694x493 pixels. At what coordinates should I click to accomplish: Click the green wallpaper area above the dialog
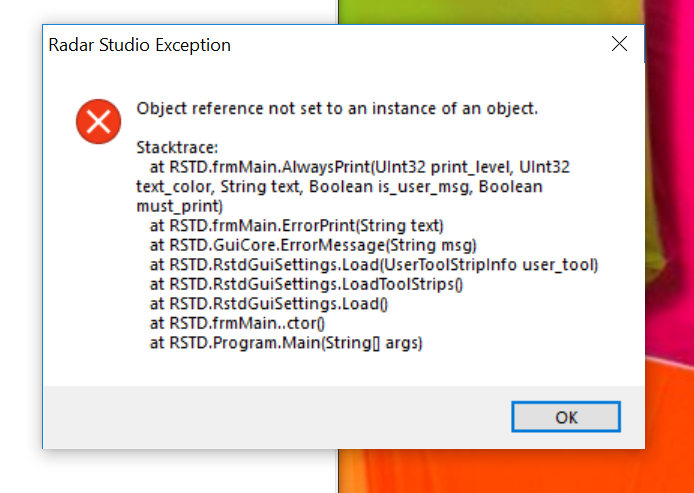(x=487, y=12)
